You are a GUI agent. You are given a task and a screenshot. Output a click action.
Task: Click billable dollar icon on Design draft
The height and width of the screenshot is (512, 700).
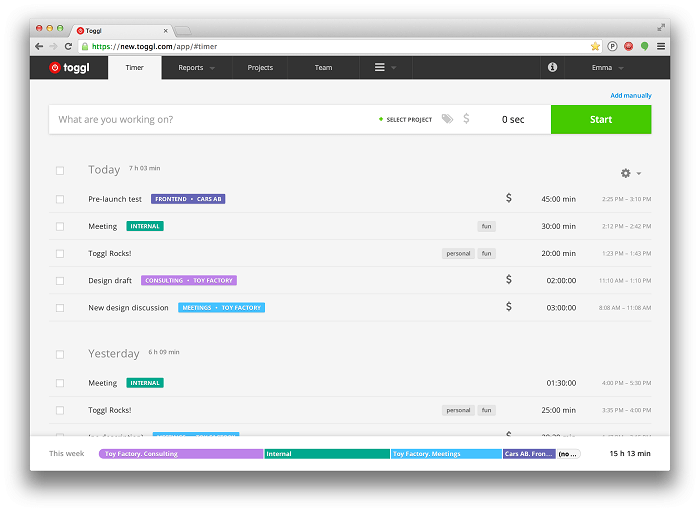[508, 279]
